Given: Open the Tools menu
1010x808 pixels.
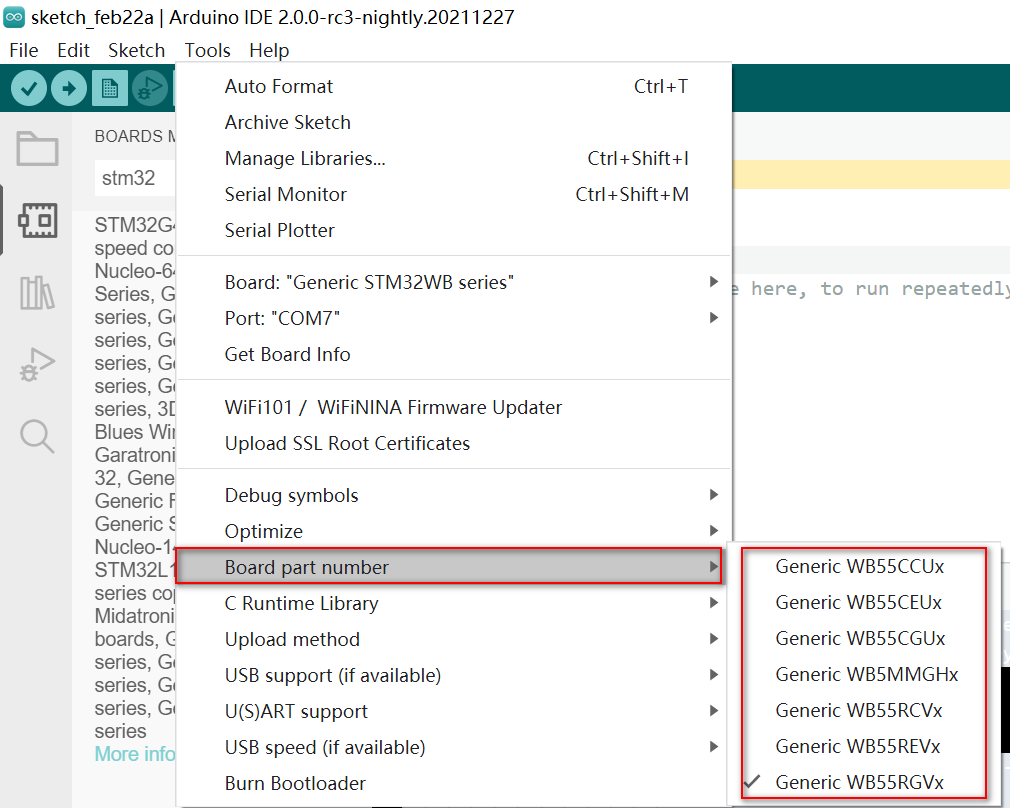Looking at the screenshot, I should coord(207,50).
